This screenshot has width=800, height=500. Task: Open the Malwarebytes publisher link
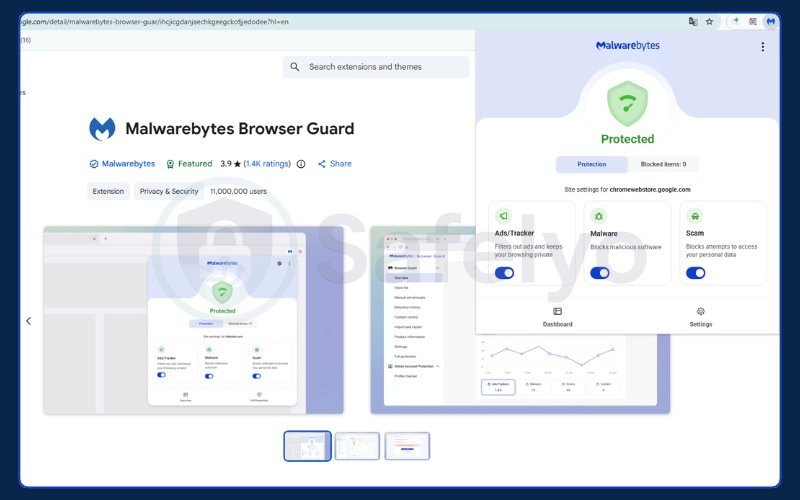[128, 164]
